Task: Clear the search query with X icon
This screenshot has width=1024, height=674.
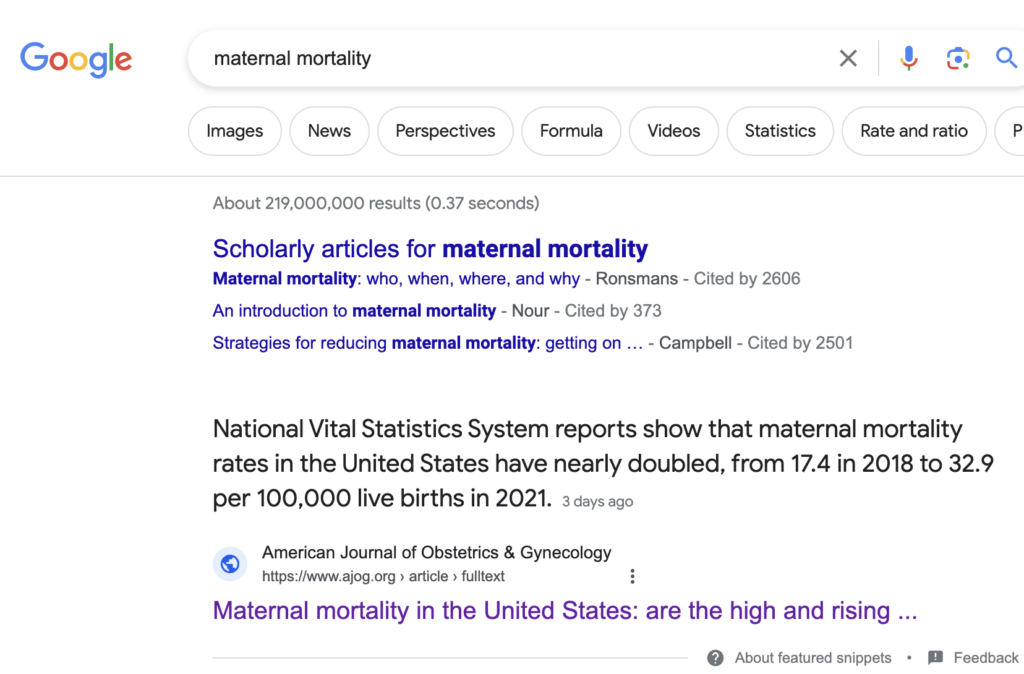Action: coord(848,58)
